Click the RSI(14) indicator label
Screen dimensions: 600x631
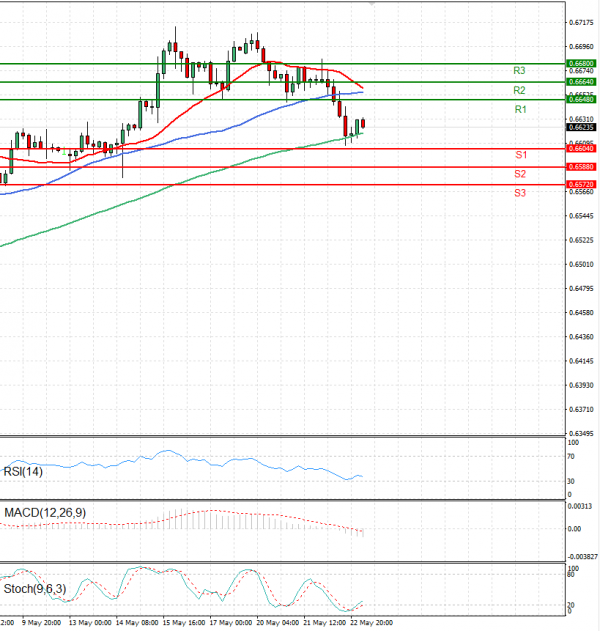point(23,471)
